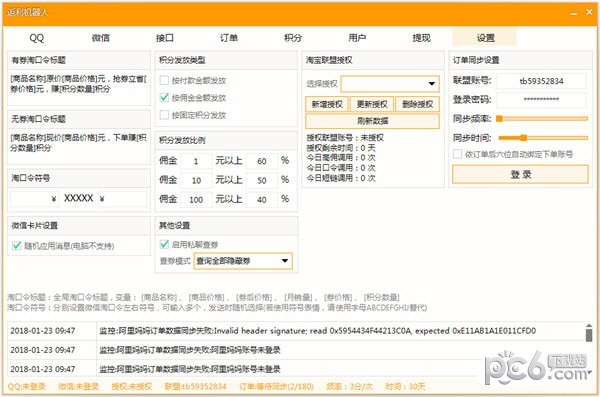
Task: Click the 刷新数据 button
Action: tap(372, 121)
